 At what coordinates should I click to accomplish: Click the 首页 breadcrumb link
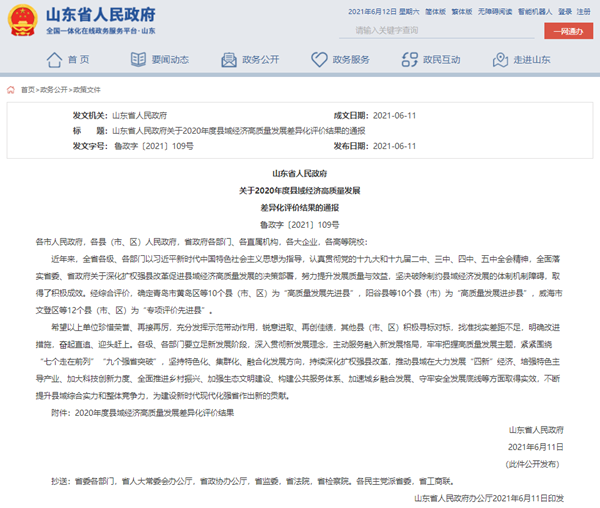click(28, 90)
